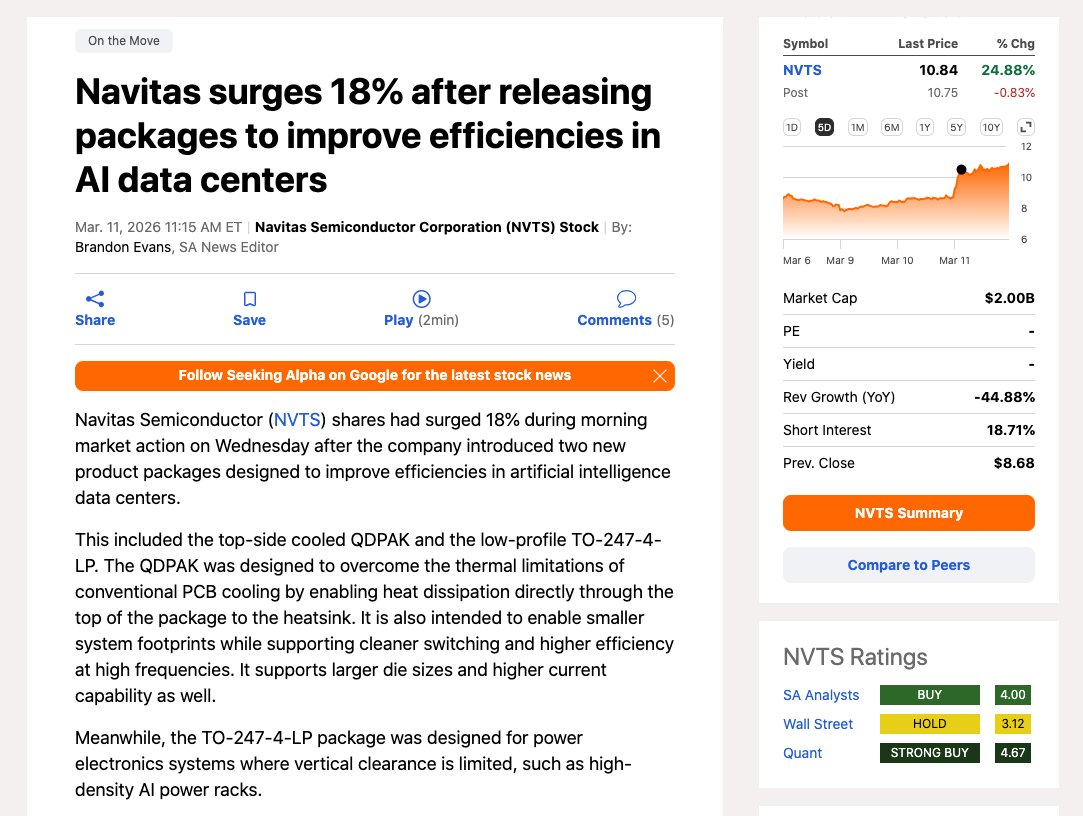Open the NVTS Summary button
Screen dimensions: 1083x816
click(x=908, y=513)
